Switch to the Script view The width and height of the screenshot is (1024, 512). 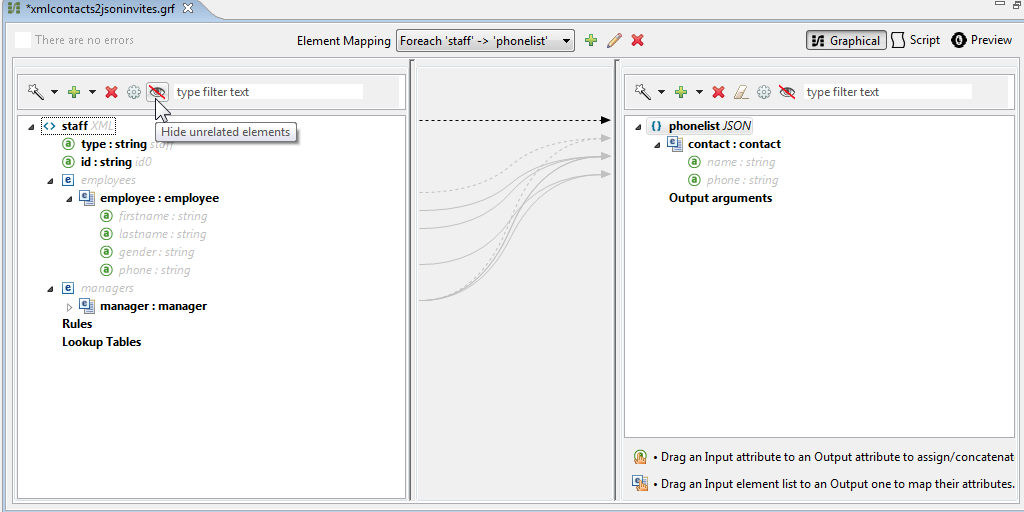point(915,41)
